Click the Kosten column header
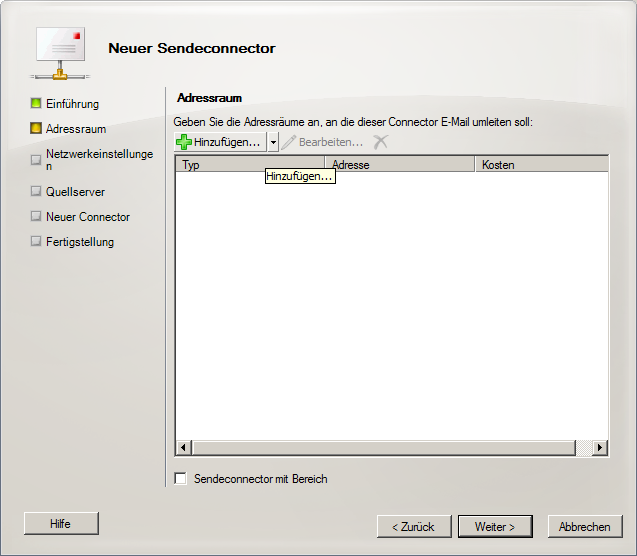This screenshot has width=637, height=556. coord(542,165)
